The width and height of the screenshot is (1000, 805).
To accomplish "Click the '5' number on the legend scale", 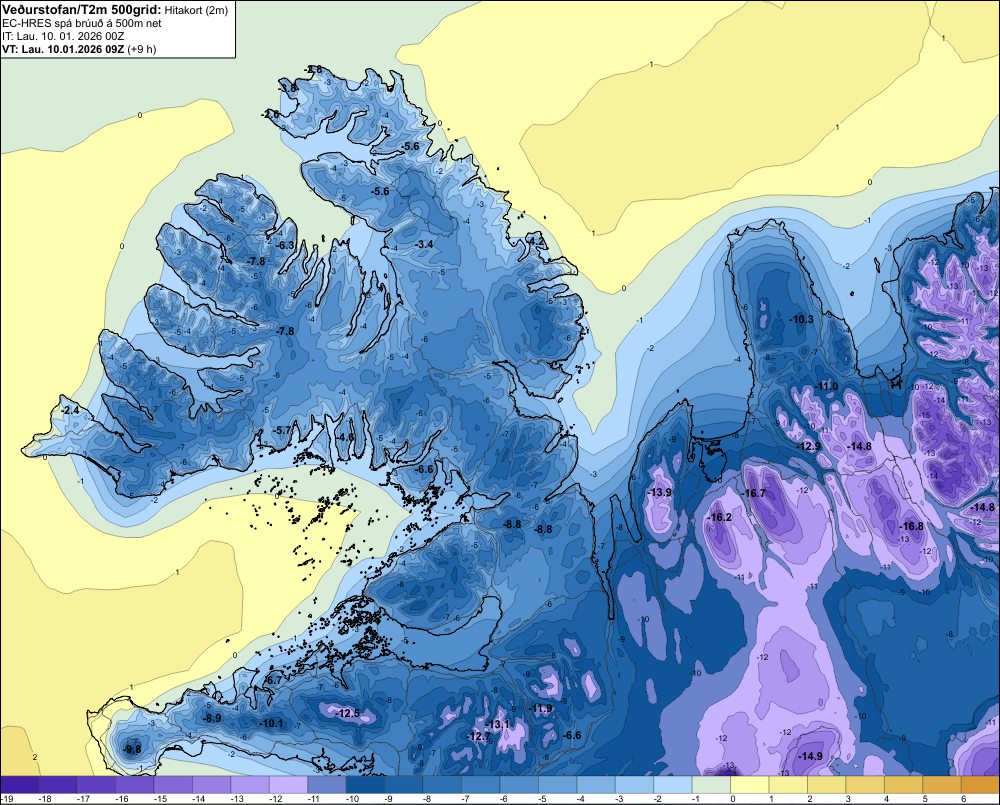I will click(x=925, y=799).
